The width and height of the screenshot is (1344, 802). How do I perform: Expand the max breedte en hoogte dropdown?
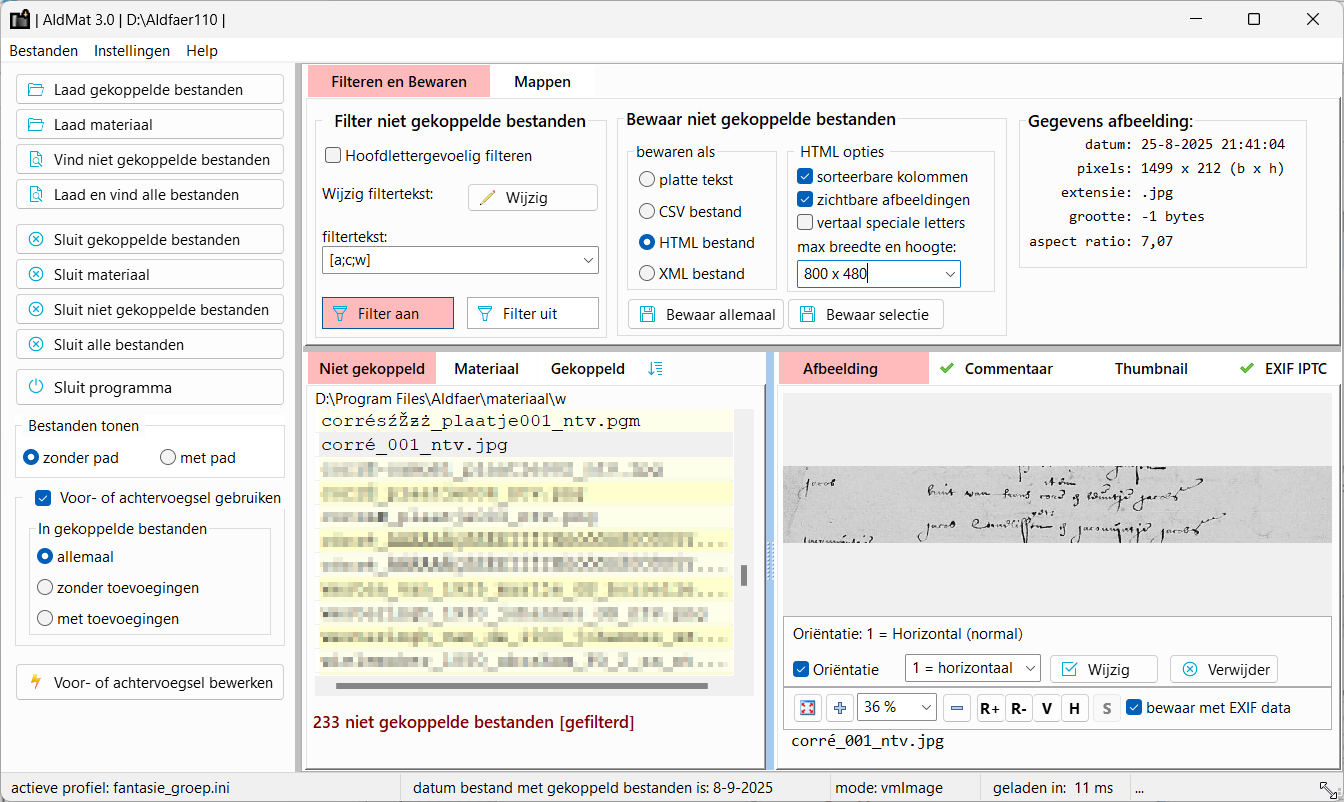[949, 274]
